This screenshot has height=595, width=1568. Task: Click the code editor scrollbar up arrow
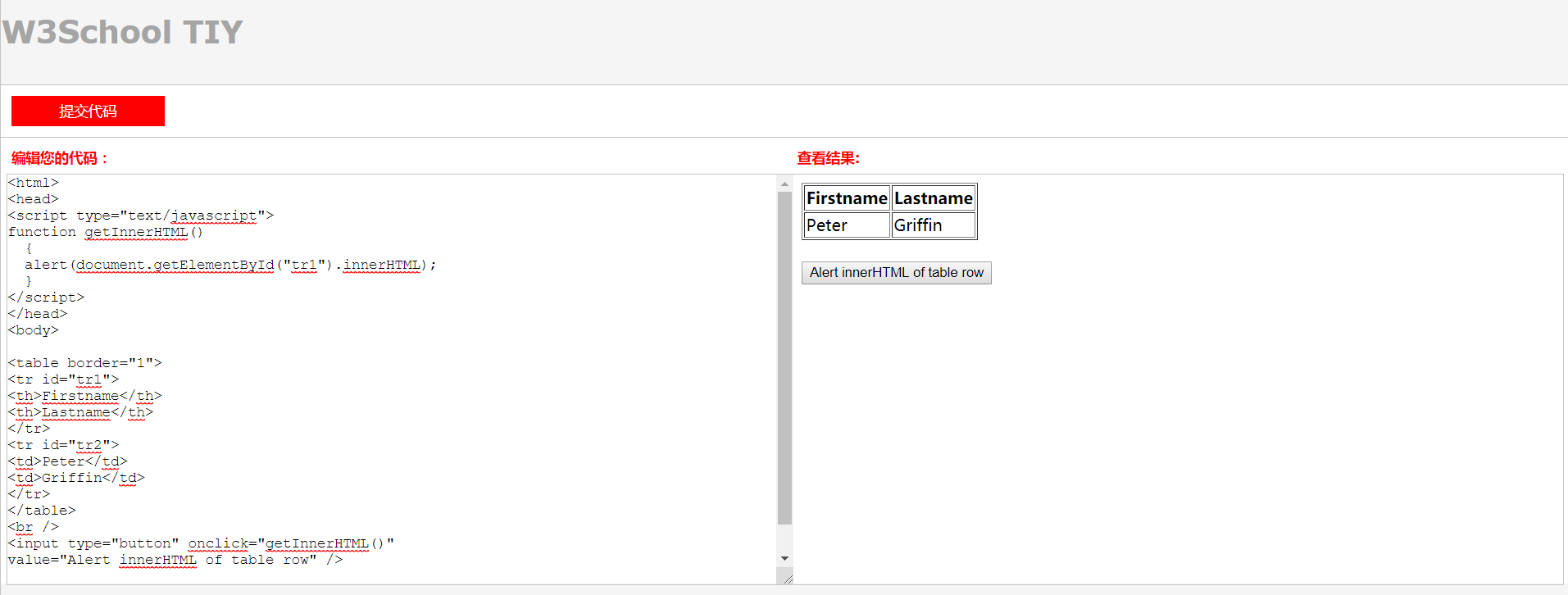[x=784, y=184]
